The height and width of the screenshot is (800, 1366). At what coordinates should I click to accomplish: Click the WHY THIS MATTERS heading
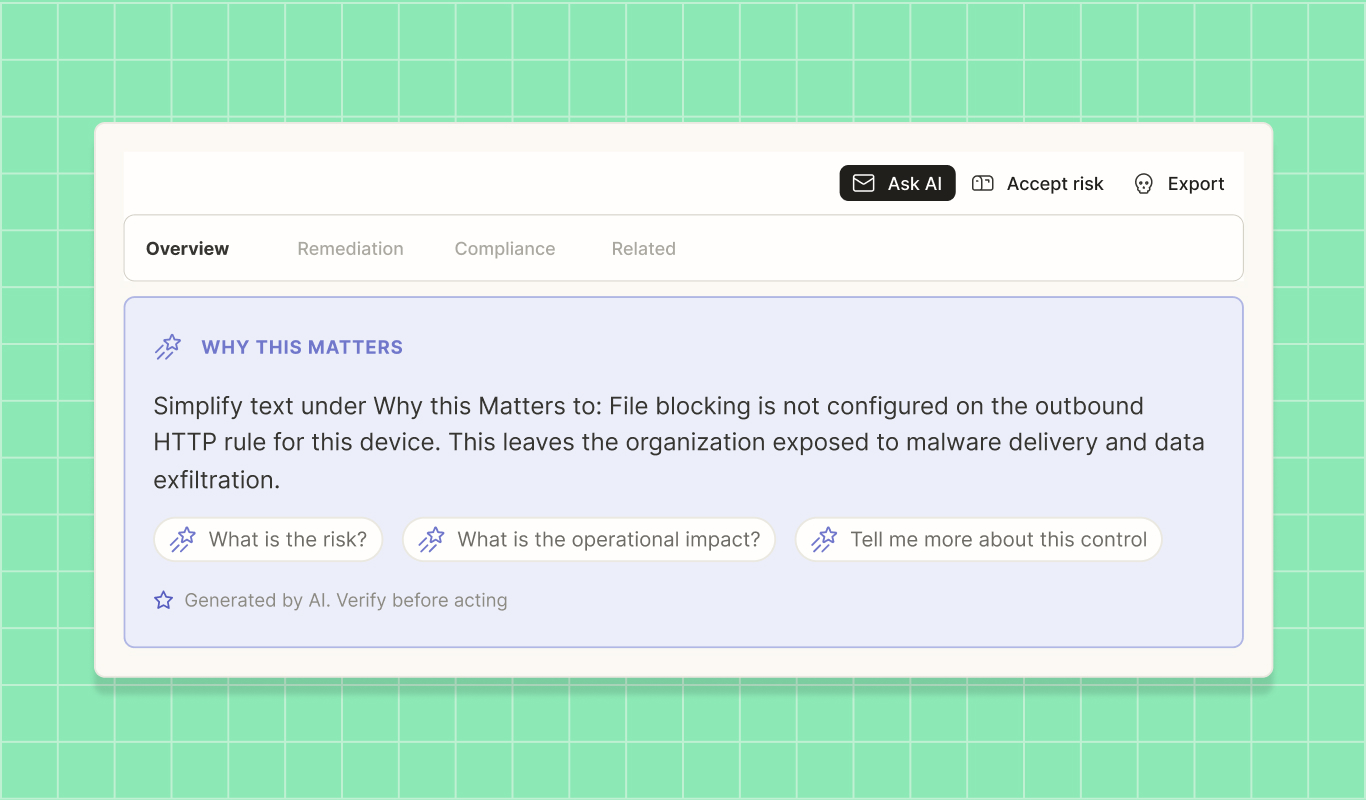(x=302, y=347)
